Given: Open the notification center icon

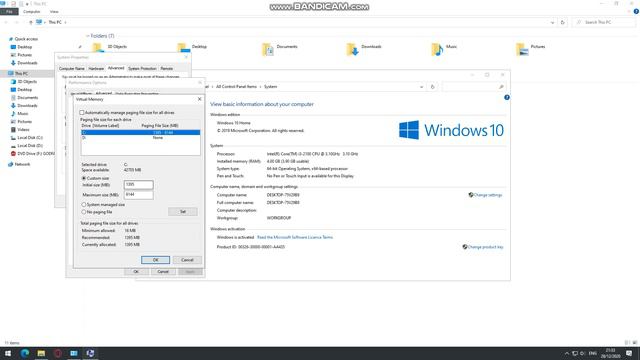Looking at the screenshot, I should point(629,353).
